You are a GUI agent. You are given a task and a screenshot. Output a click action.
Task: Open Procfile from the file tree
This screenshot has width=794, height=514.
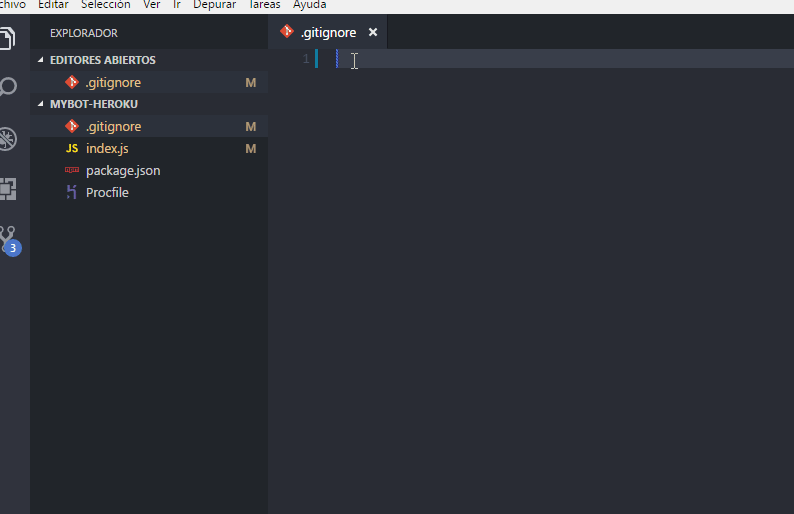click(x=149, y=192)
